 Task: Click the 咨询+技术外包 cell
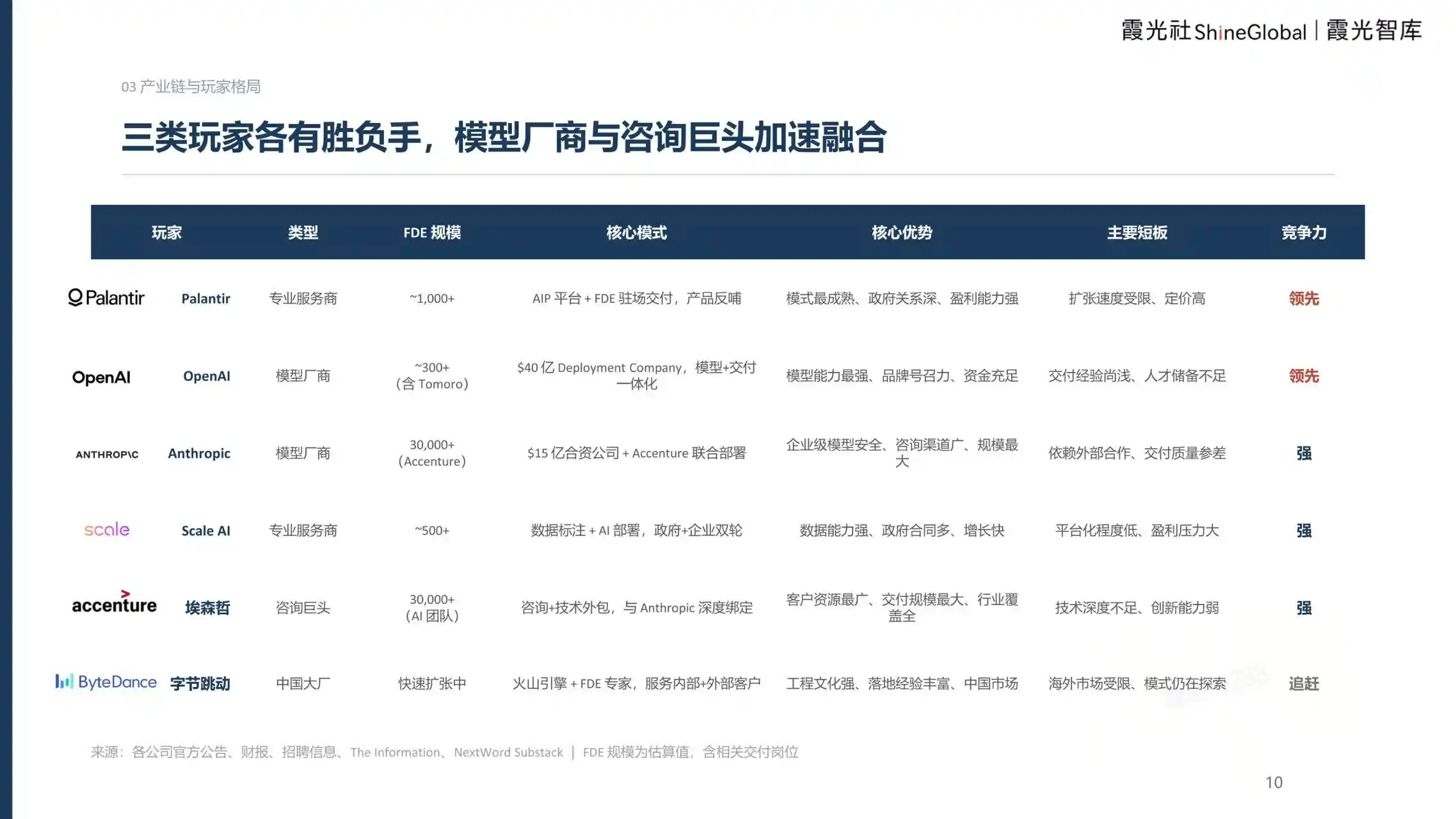637,608
